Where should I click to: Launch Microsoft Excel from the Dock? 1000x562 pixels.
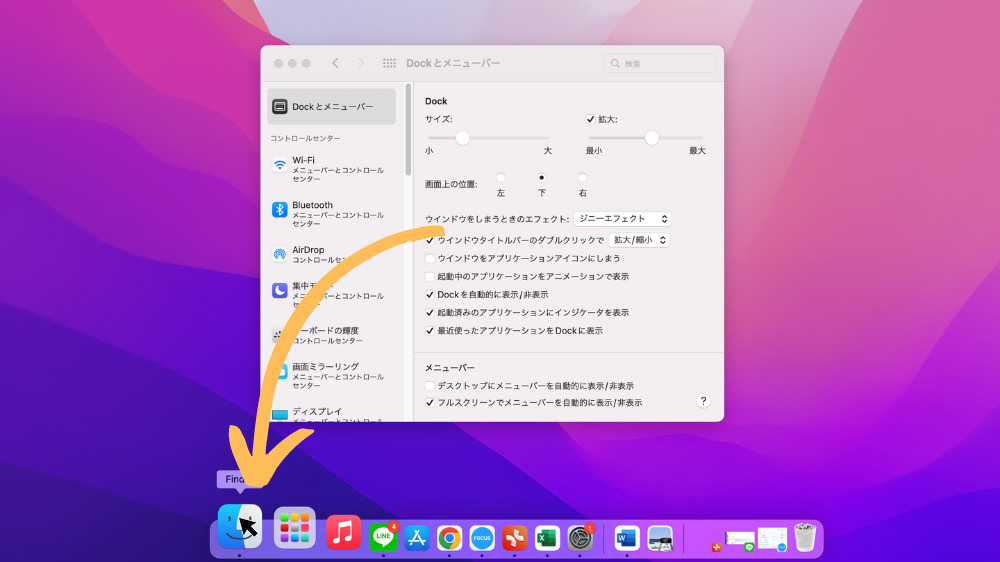[547, 538]
